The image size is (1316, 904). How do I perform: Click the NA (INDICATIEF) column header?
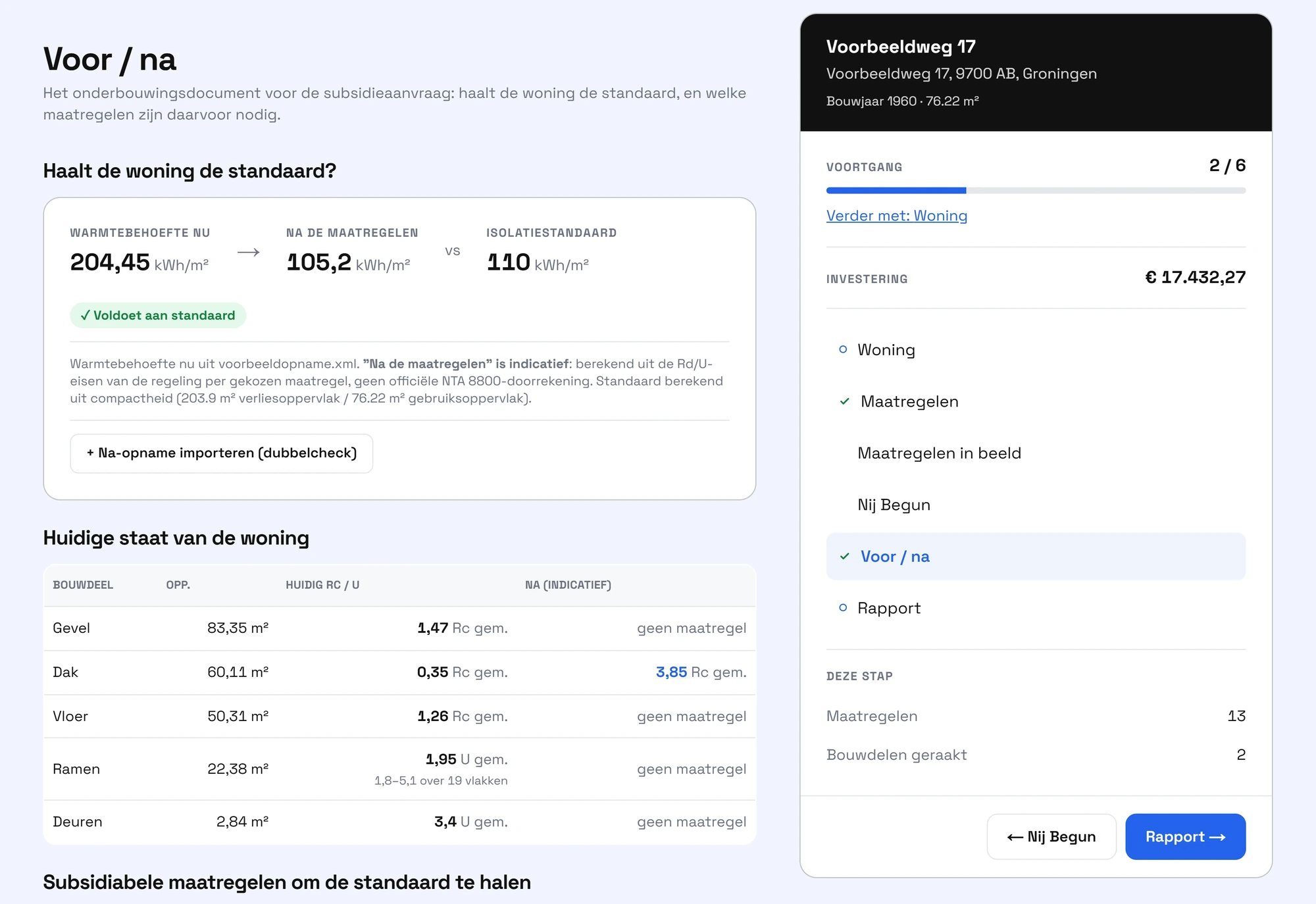pyautogui.click(x=568, y=585)
